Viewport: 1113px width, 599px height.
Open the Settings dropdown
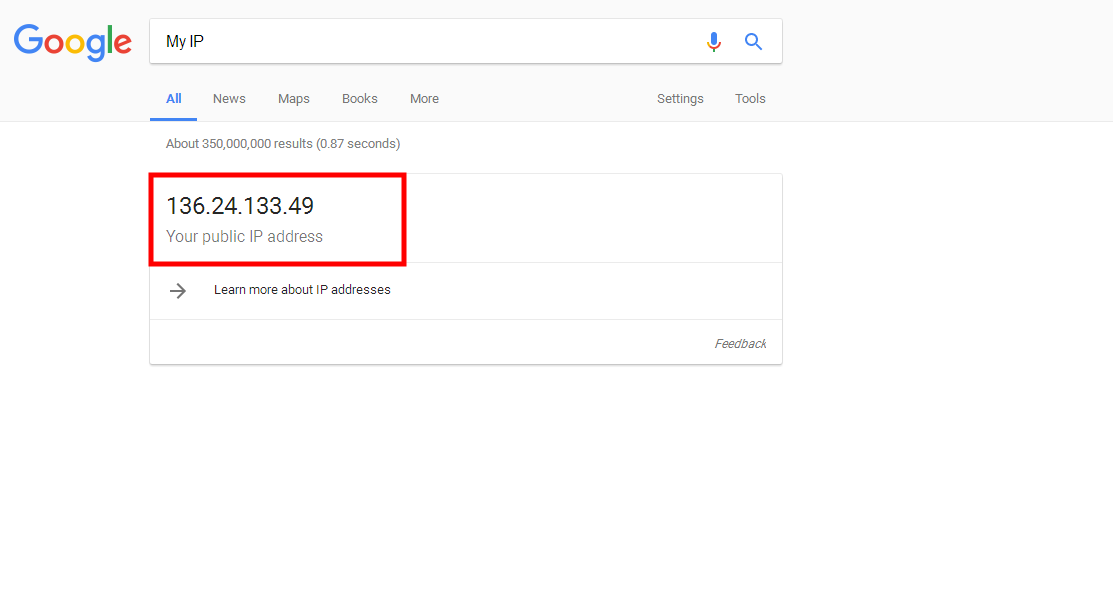680,99
